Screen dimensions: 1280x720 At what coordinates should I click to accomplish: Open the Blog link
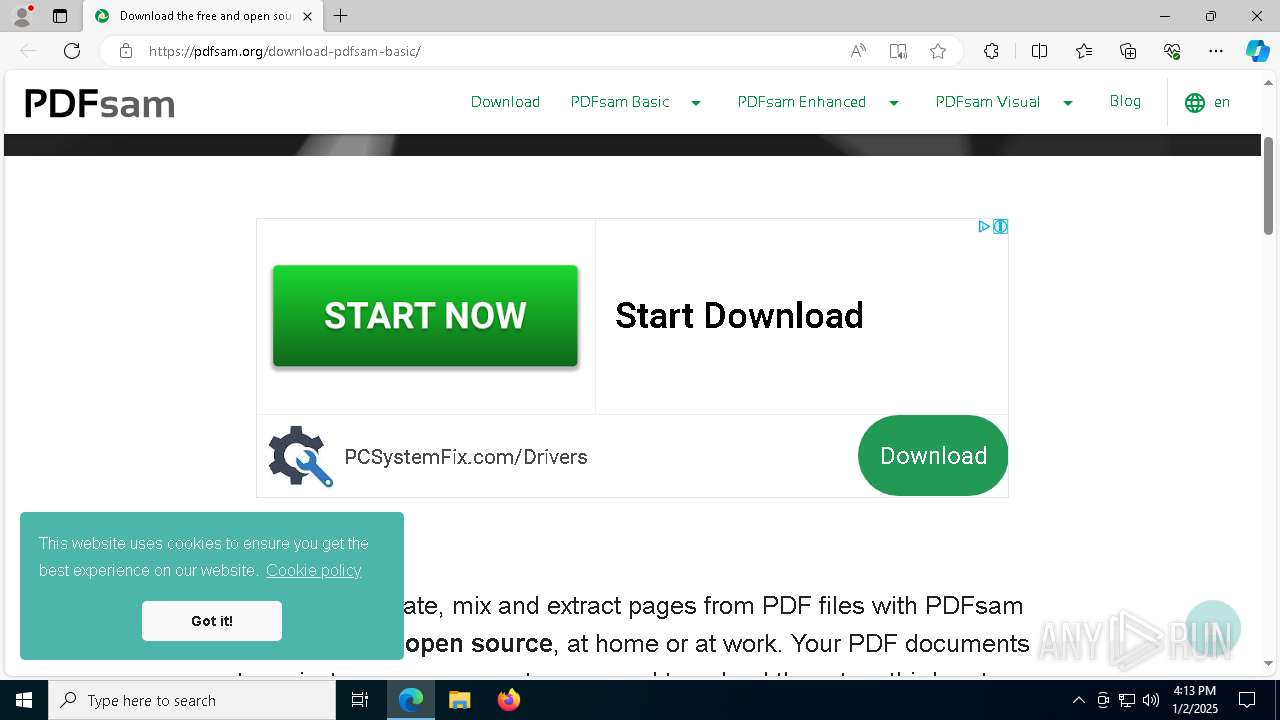(1125, 101)
